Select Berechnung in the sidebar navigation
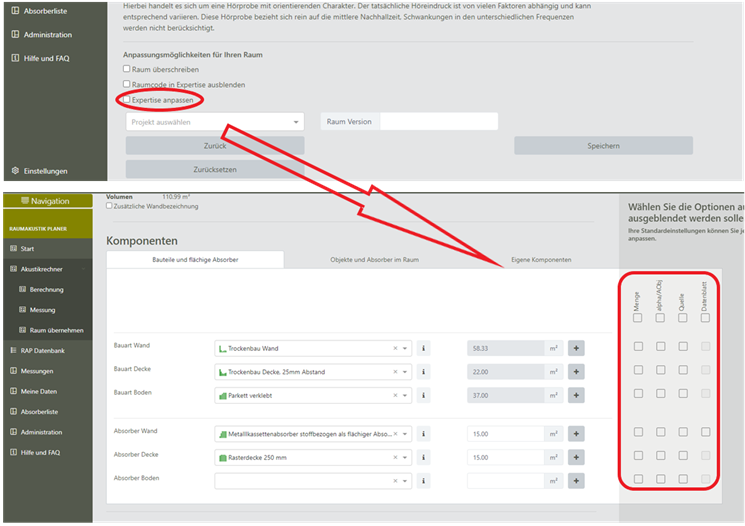The width and height of the screenshot is (745, 526). tap(46, 289)
